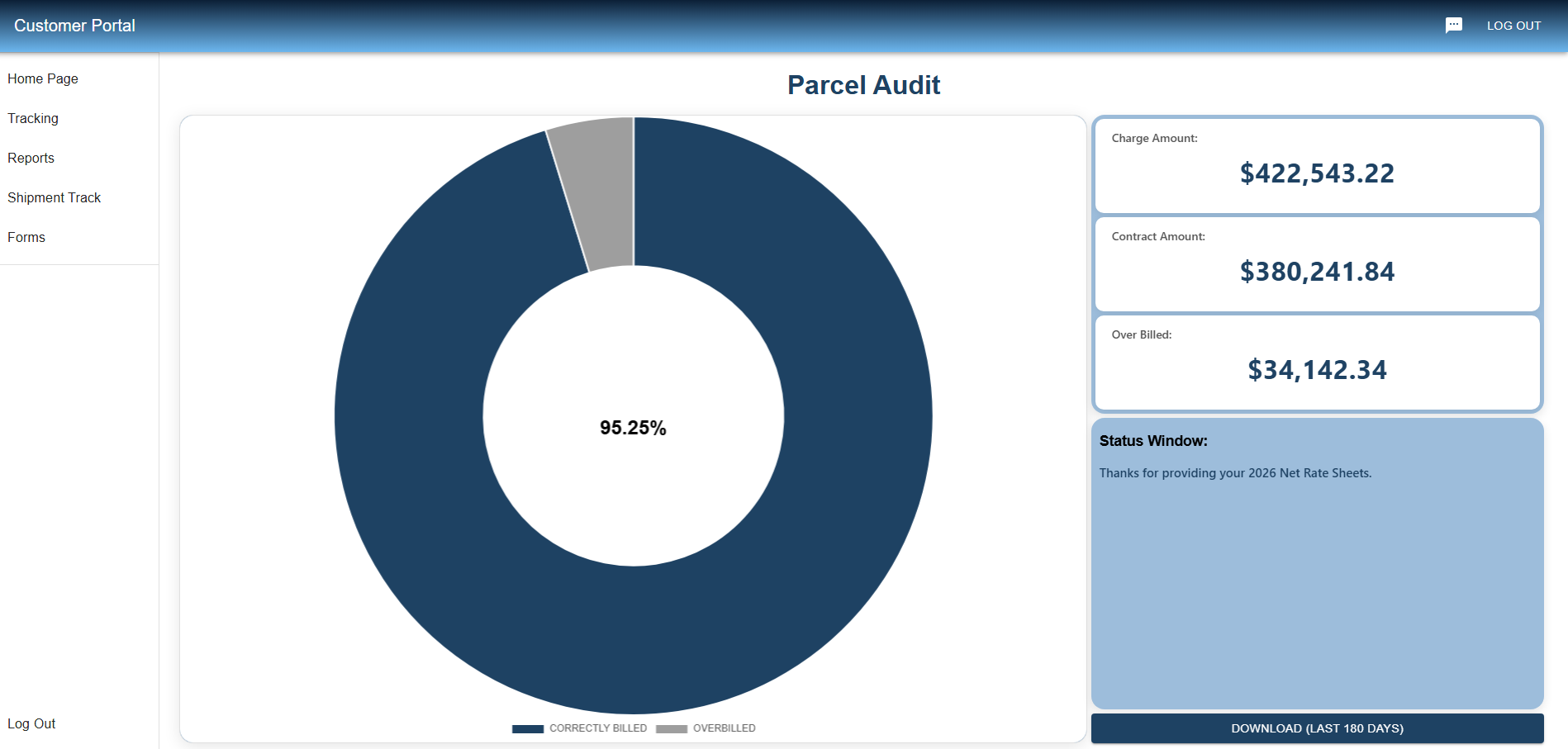1568x749 pixels.
Task: Select the Over Billed amount card
Action: click(1317, 362)
